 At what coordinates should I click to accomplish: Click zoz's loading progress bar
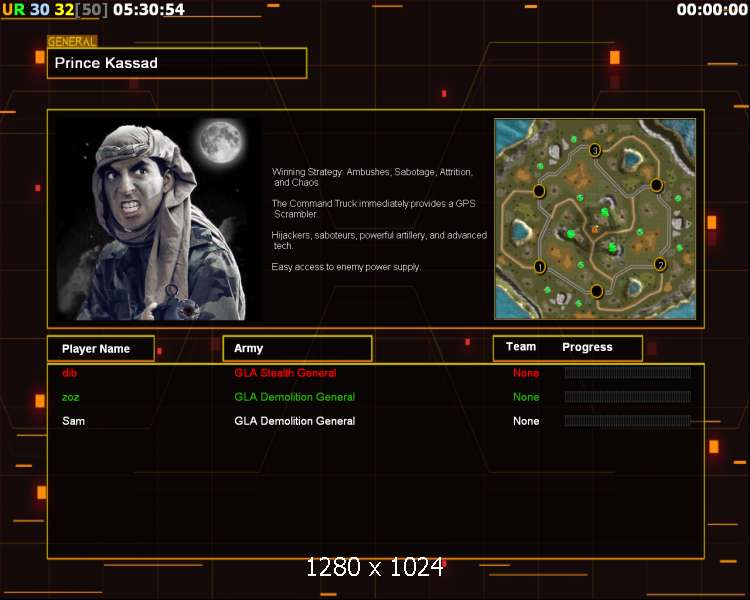pyautogui.click(x=628, y=396)
